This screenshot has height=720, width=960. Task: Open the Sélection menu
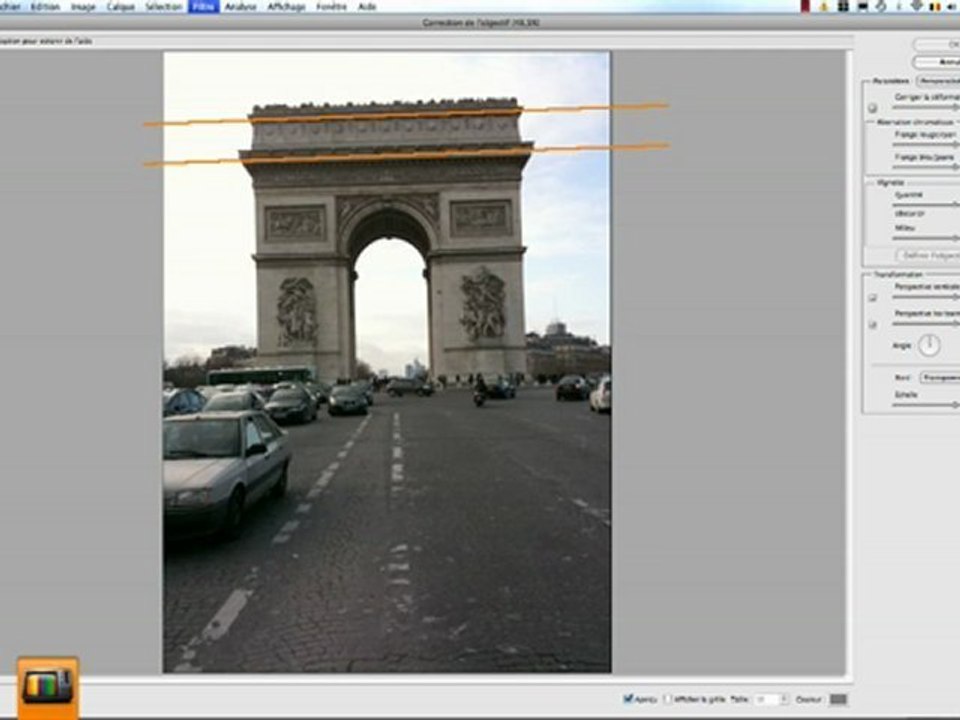pos(163,7)
